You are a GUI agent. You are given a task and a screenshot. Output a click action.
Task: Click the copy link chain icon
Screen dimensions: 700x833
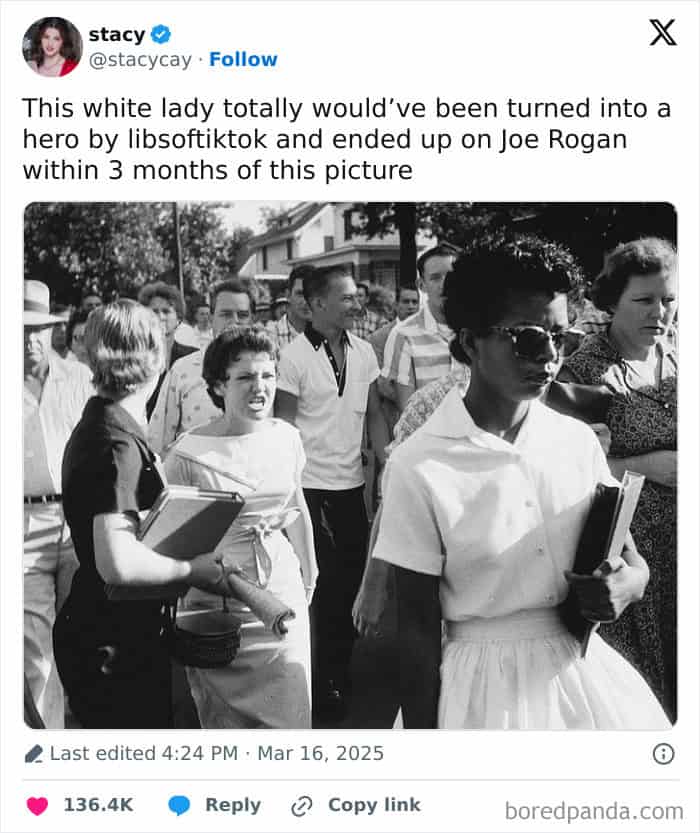click(302, 805)
